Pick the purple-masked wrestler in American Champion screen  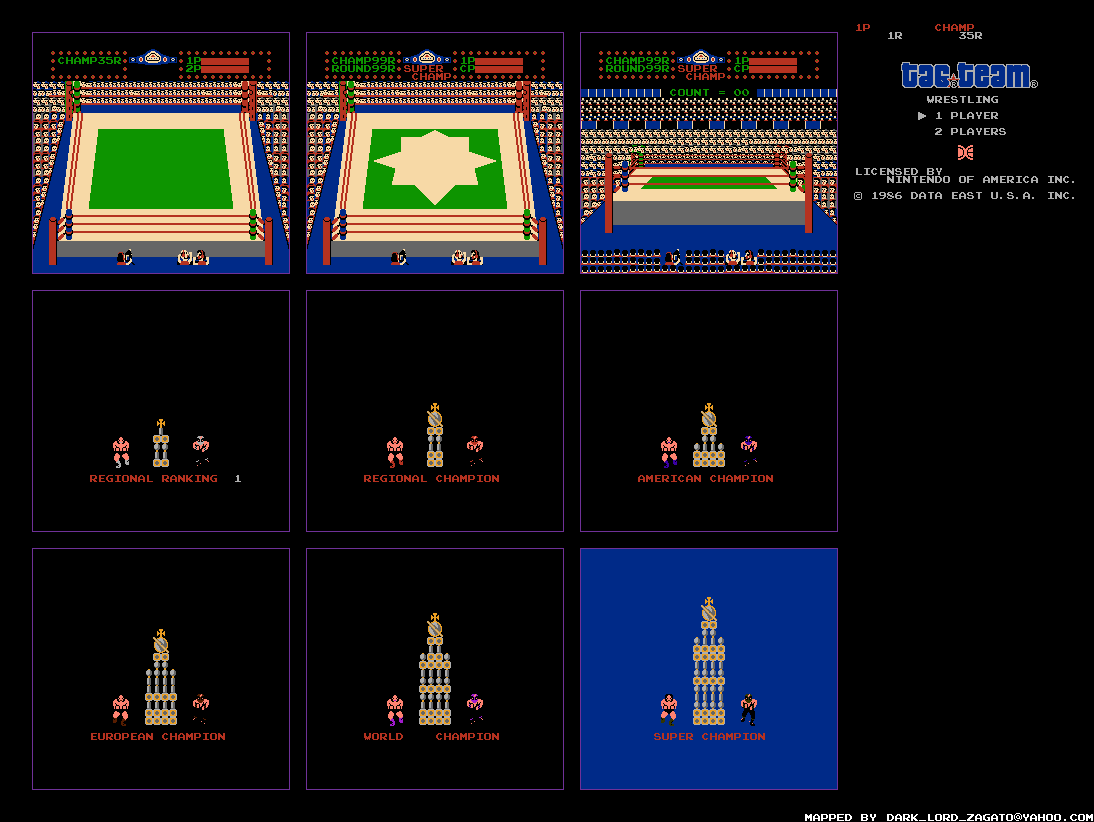click(x=749, y=451)
